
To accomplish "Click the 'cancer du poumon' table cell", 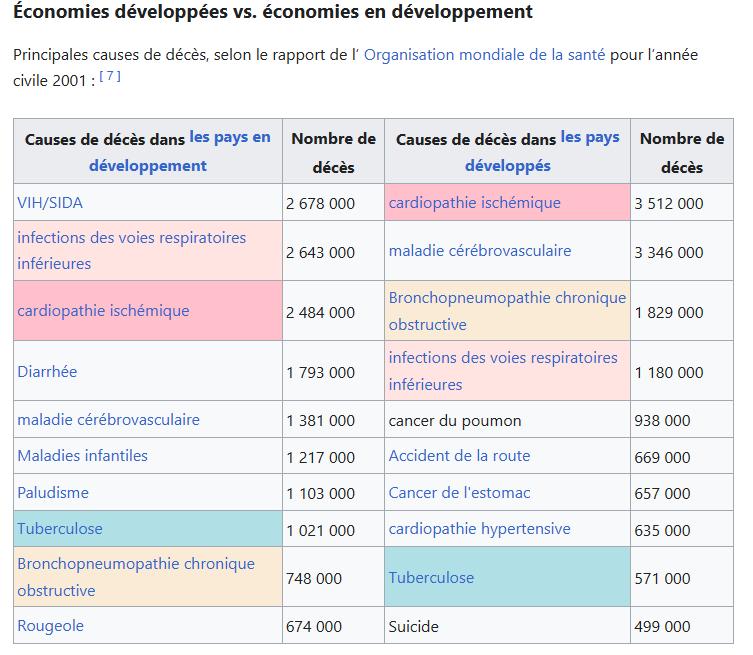I will click(455, 420).
